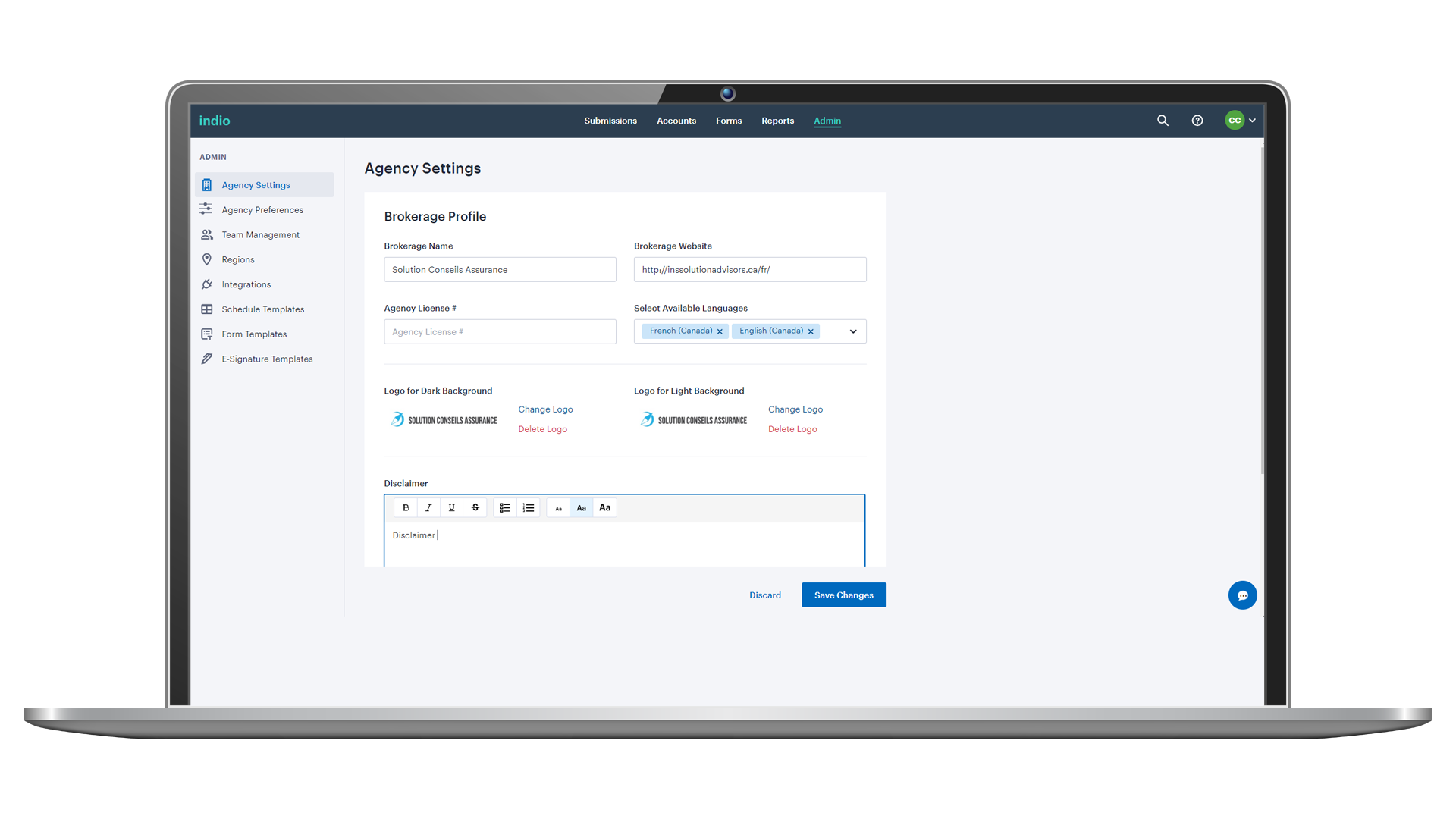1456x819 pixels.
Task: Click the Save Changes button
Action: (x=843, y=595)
